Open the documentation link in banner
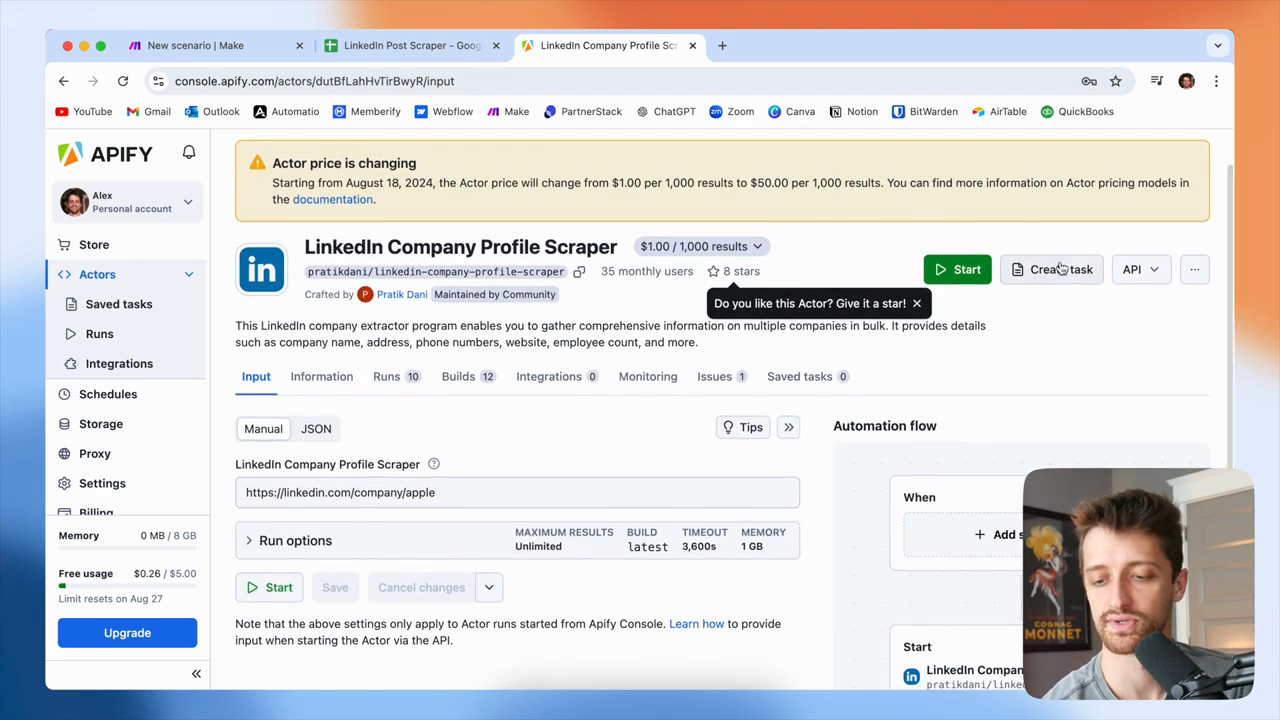The width and height of the screenshot is (1280, 720). click(x=333, y=199)
